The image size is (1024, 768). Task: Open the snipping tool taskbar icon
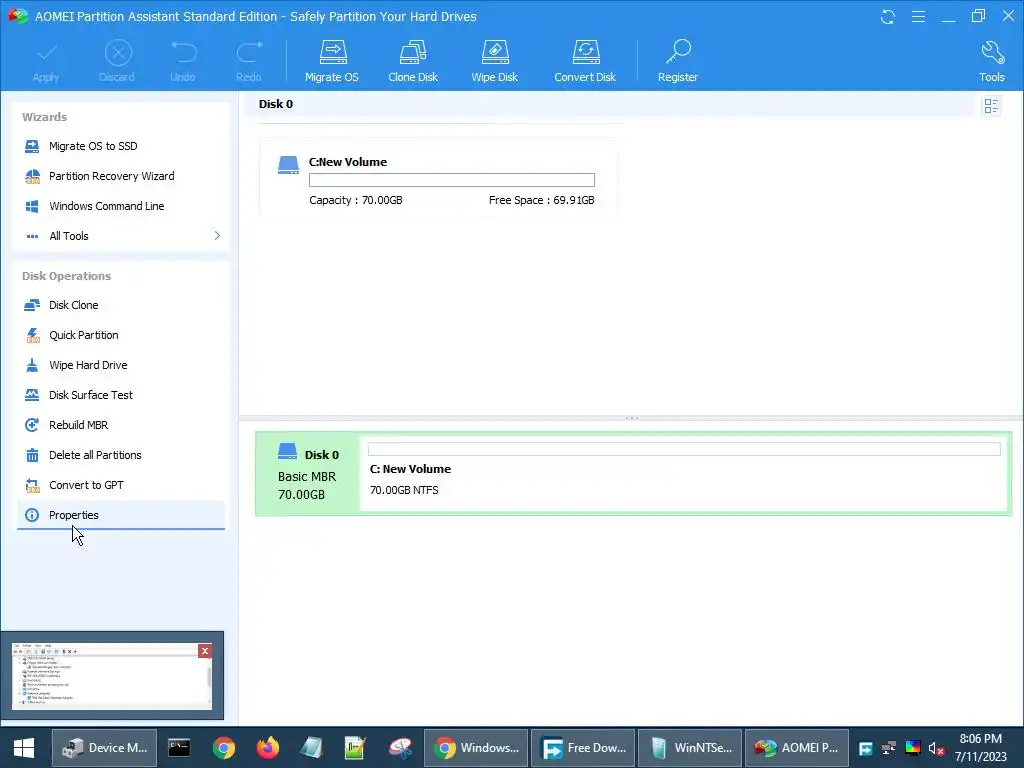tap(400, 748)
